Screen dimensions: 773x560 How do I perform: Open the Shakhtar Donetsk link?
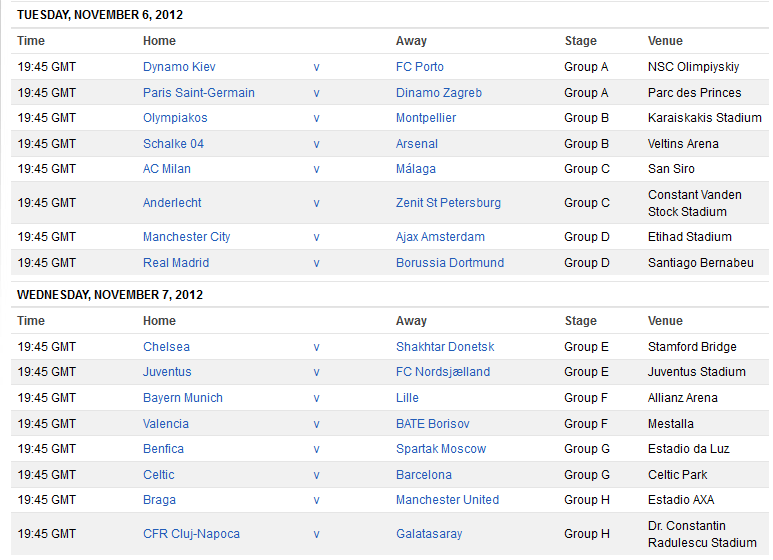445,347
